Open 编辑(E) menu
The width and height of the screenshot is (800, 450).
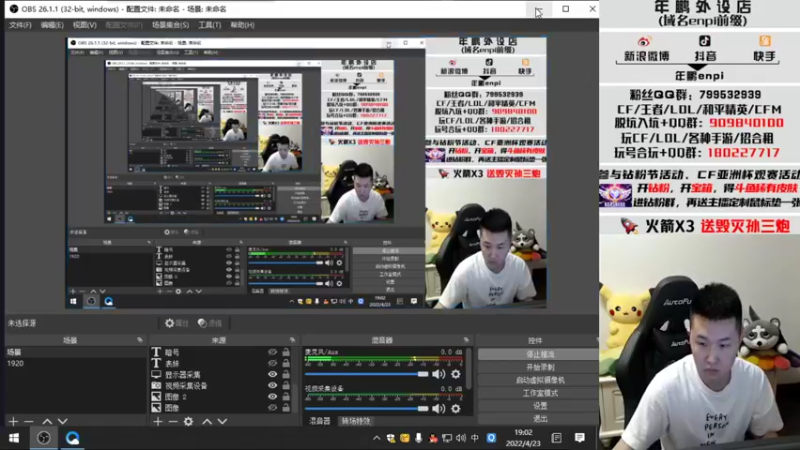(52, 25)
